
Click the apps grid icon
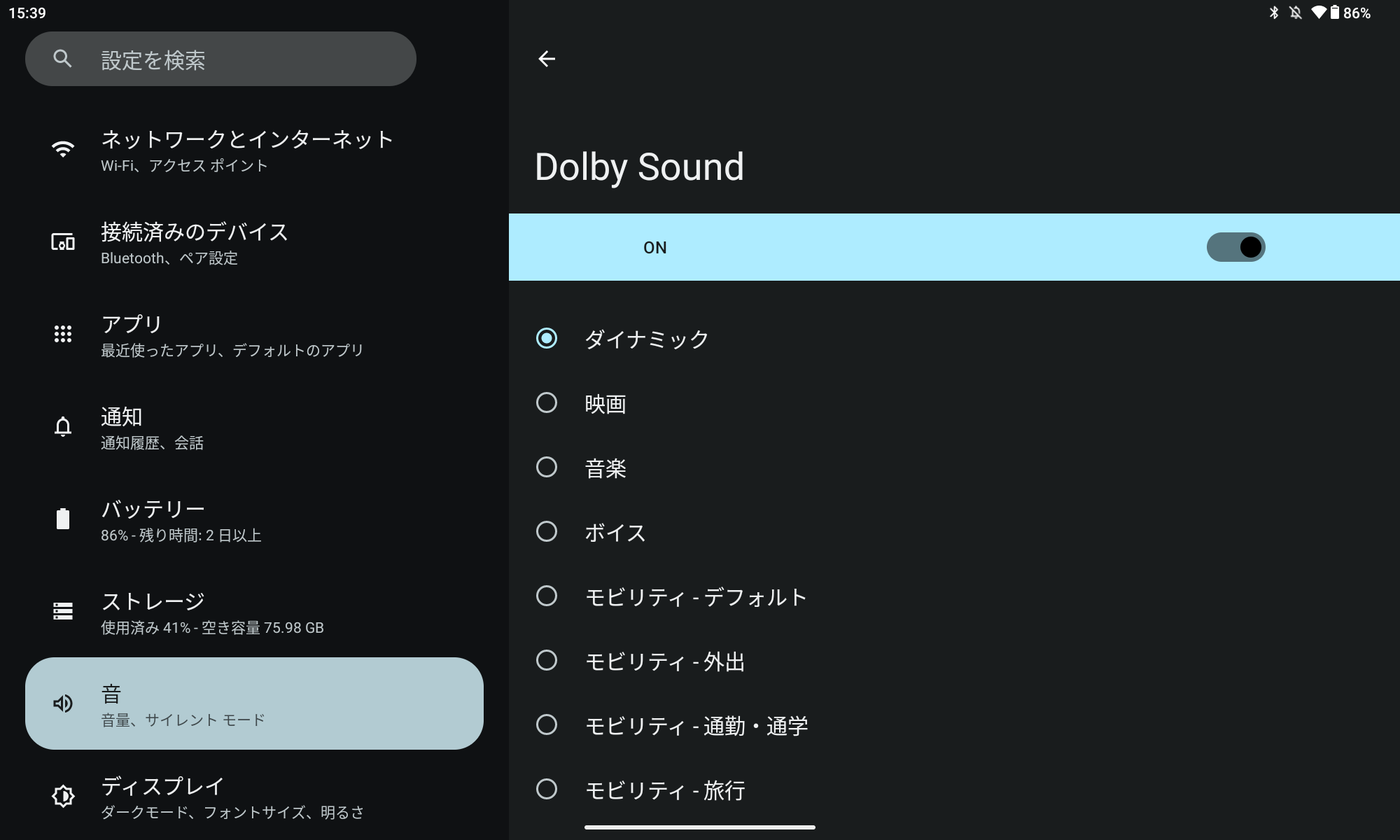pyautogui.click(x=63, y=334)
